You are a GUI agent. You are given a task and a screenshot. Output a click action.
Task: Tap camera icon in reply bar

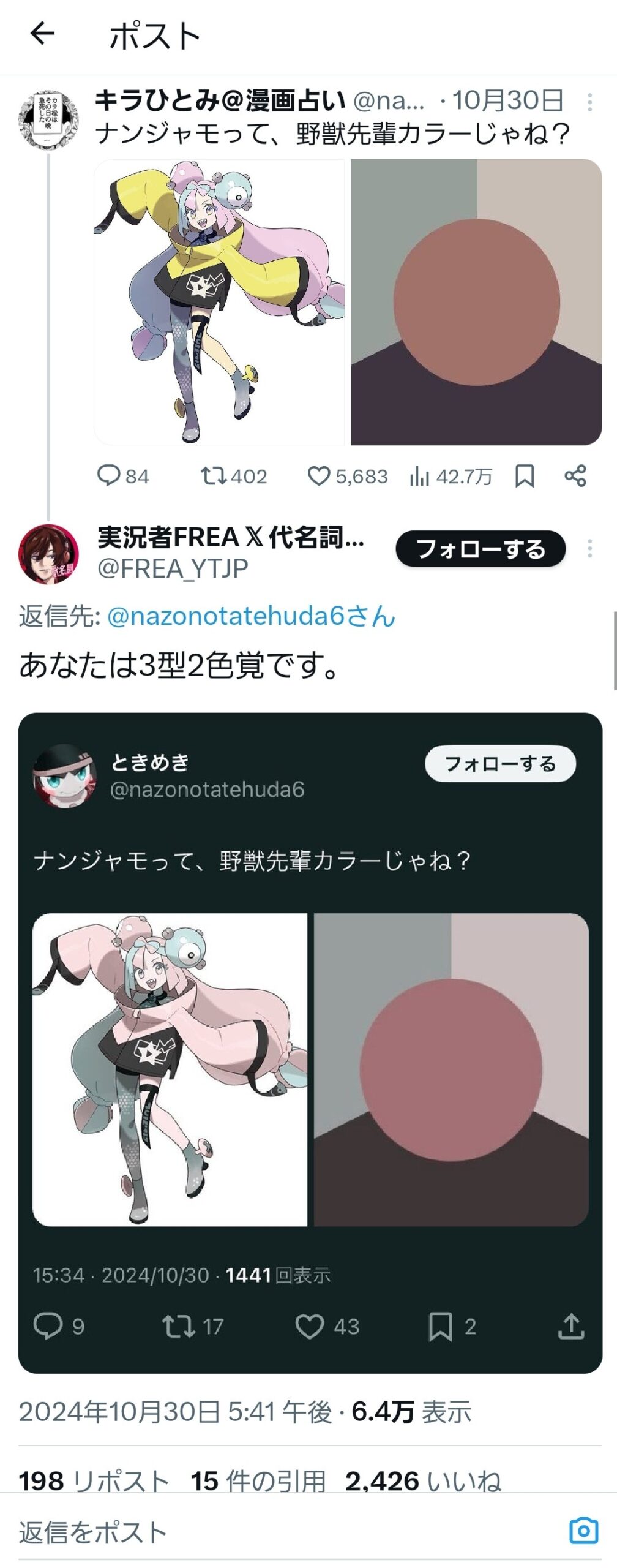(583, 1531)
